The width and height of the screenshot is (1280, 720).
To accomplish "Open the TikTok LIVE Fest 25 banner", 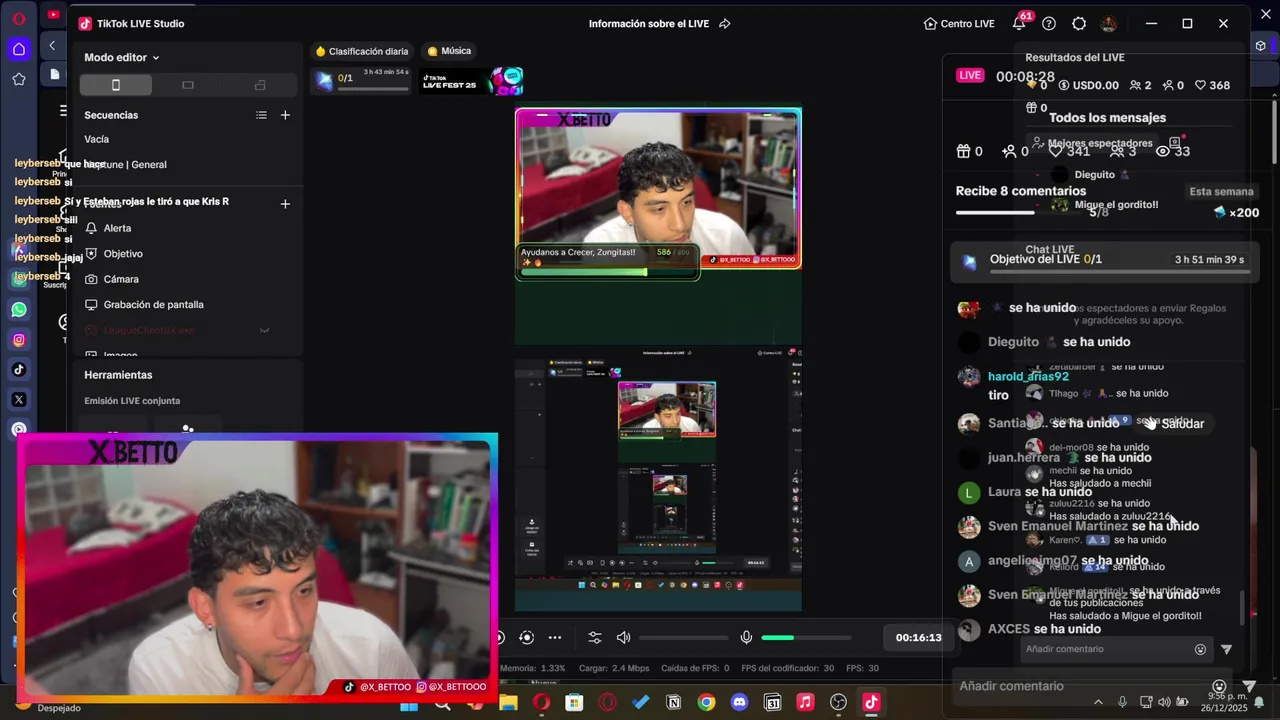I will click(471, 81).
